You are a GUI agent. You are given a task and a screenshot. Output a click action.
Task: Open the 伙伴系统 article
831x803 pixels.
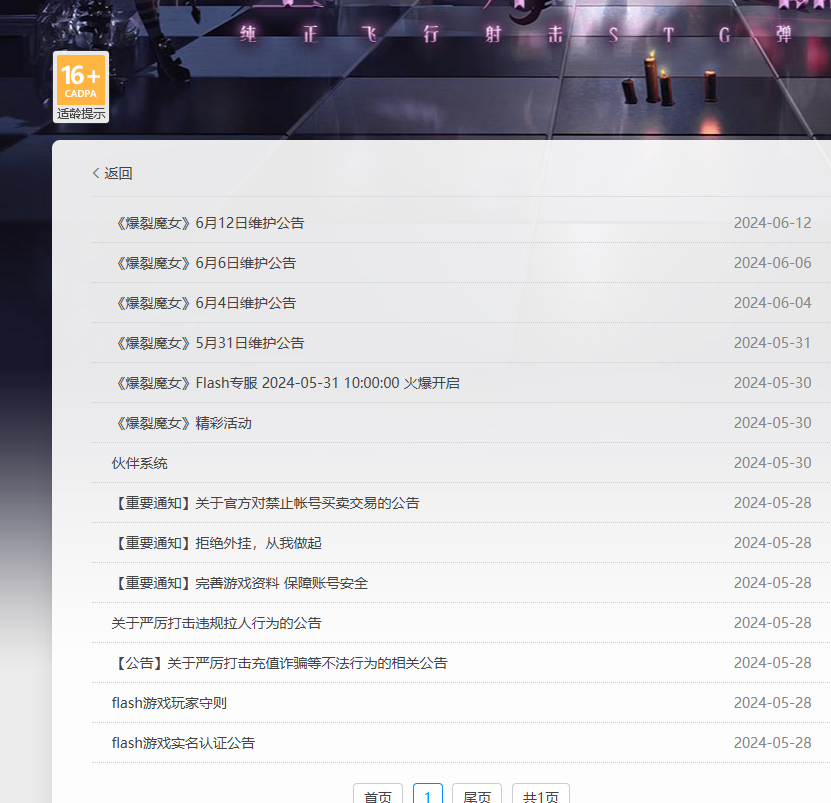[139, 463]
